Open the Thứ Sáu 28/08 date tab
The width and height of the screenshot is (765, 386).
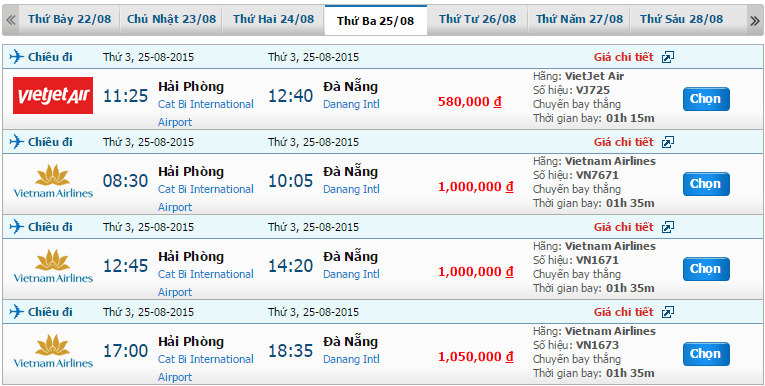coord(681,20)
